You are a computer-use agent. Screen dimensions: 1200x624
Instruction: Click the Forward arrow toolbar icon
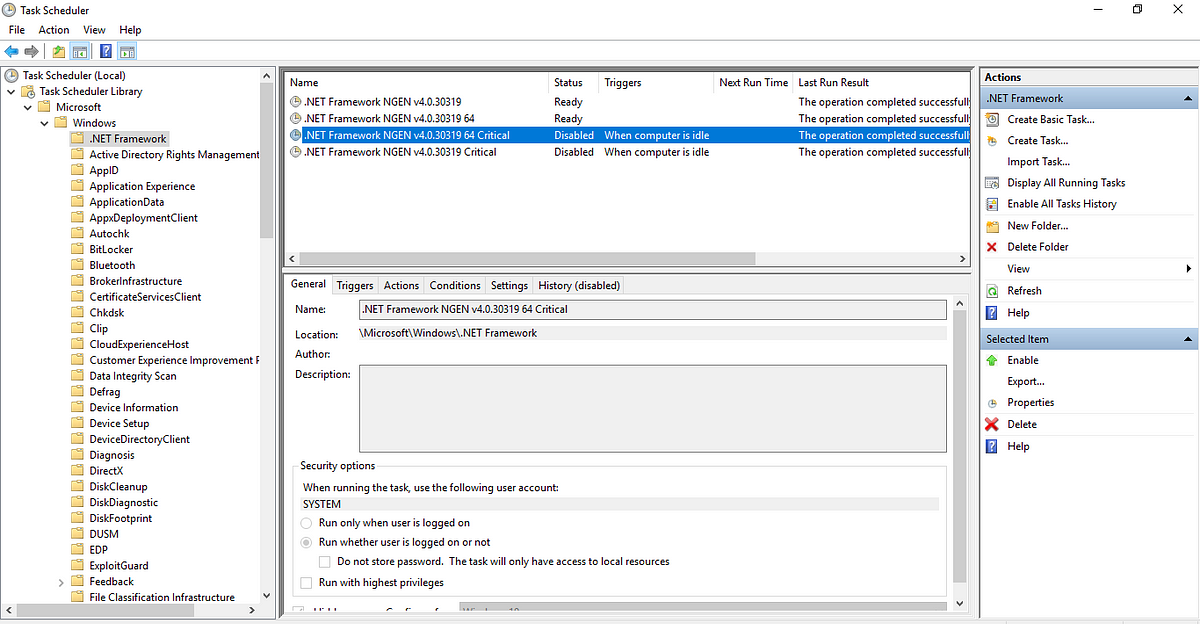[x=32, y=51]
